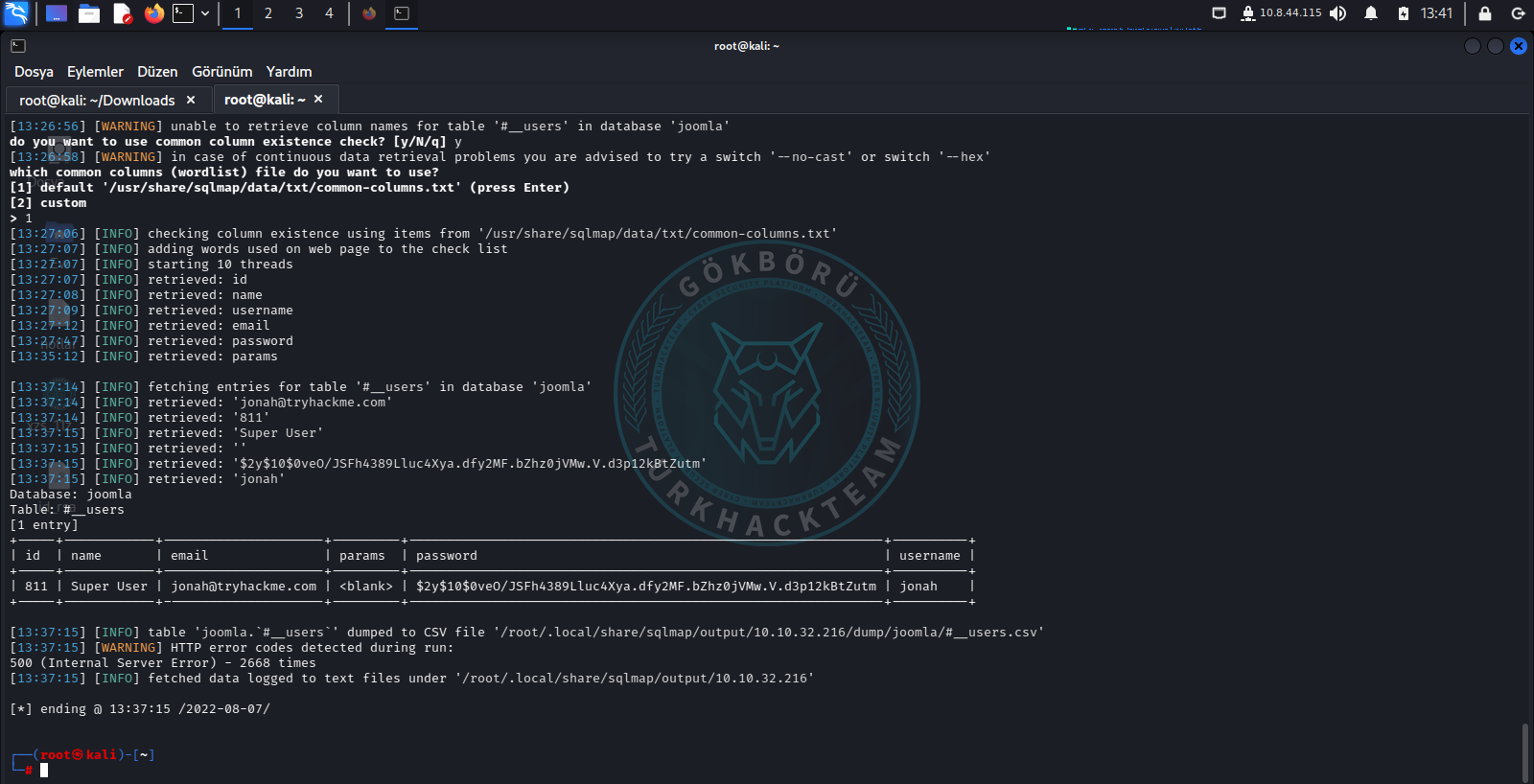Click the '[1 entry]' line
The width and height of the screenshot is (1534, 784).
click(x=44, y=525)
